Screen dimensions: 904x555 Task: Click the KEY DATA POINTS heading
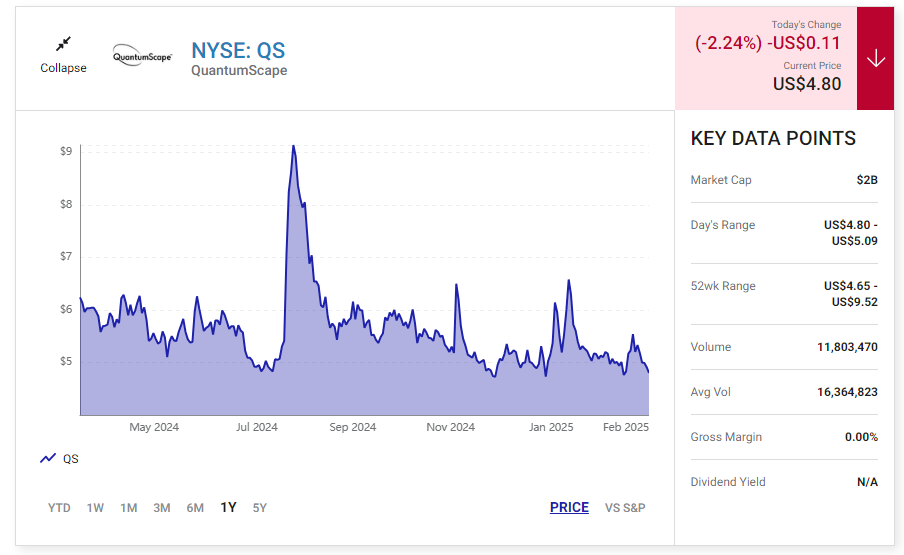coord(773,138)
